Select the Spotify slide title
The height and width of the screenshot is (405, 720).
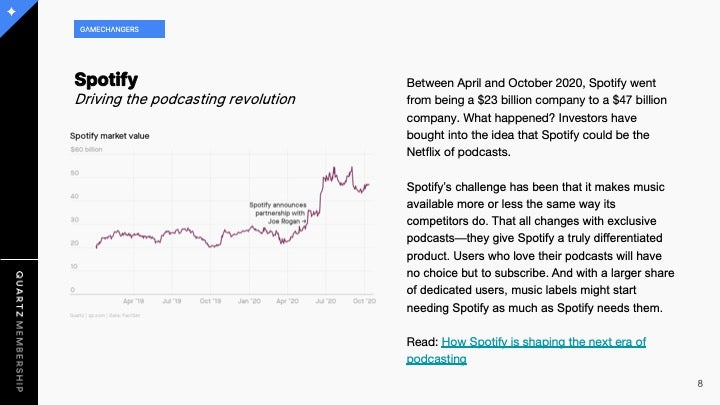(106, 79)
